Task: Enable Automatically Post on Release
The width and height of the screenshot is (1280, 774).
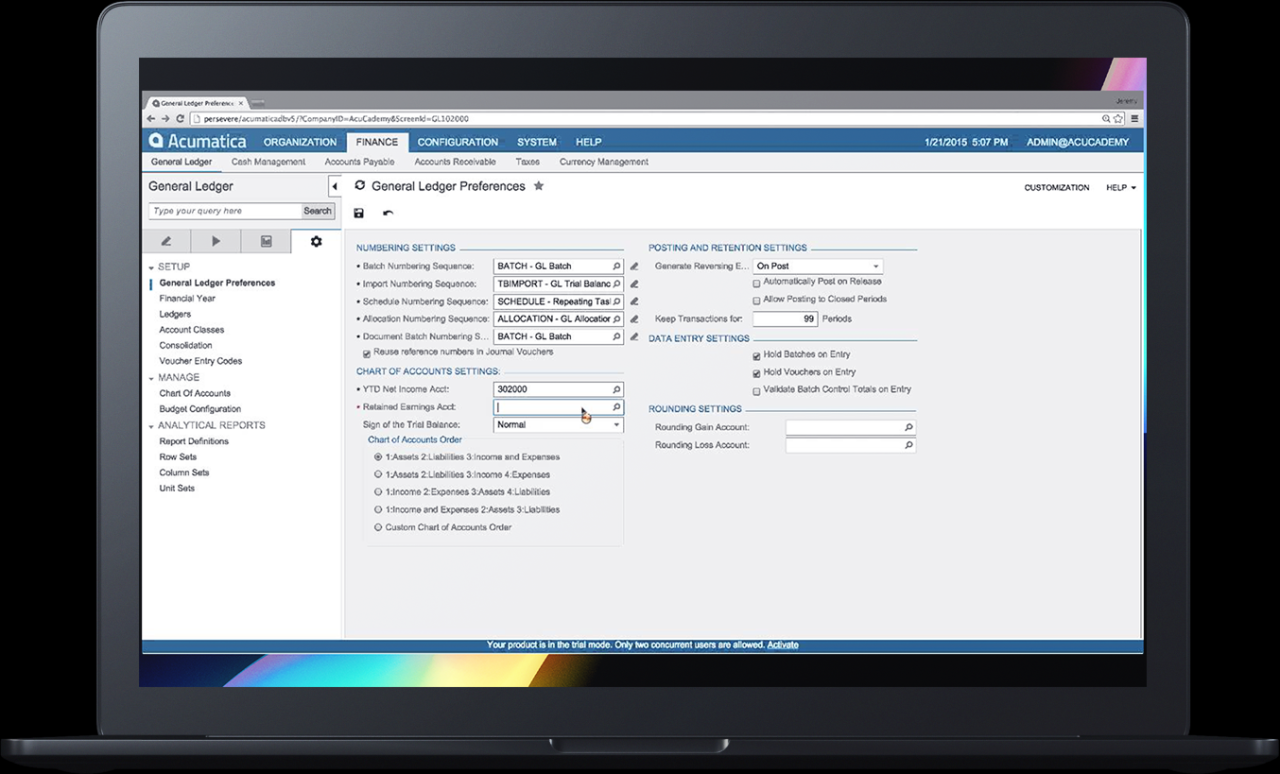Action: coord(757,283)
